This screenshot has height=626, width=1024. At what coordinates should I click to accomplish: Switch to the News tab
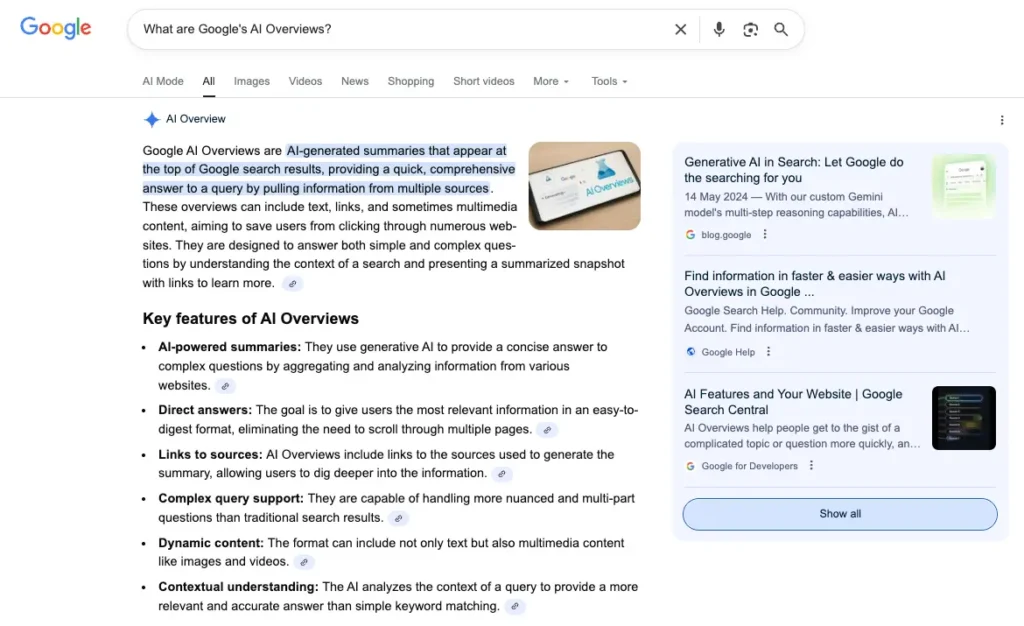click(x=355, y=81)
